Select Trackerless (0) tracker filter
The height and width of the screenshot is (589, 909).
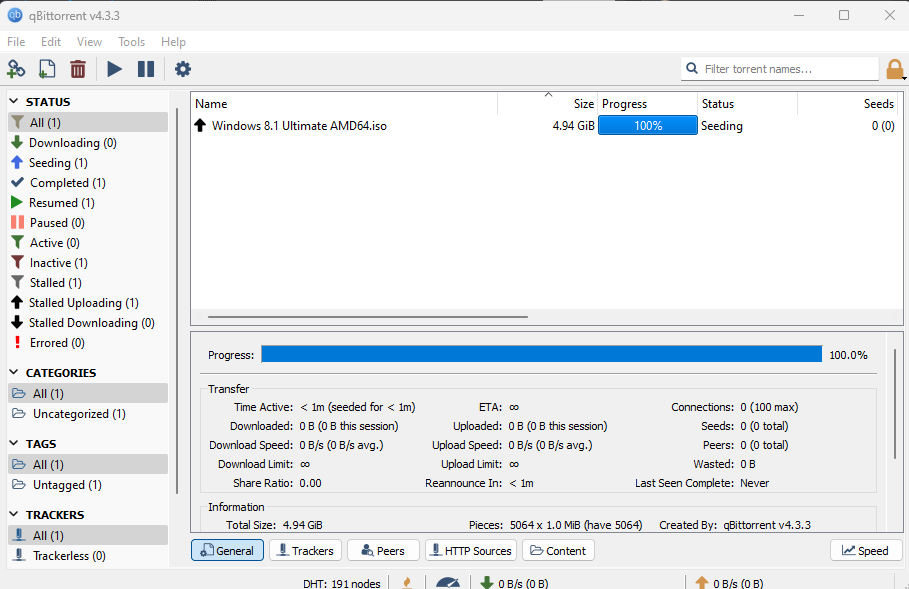(x=88, y=556)
